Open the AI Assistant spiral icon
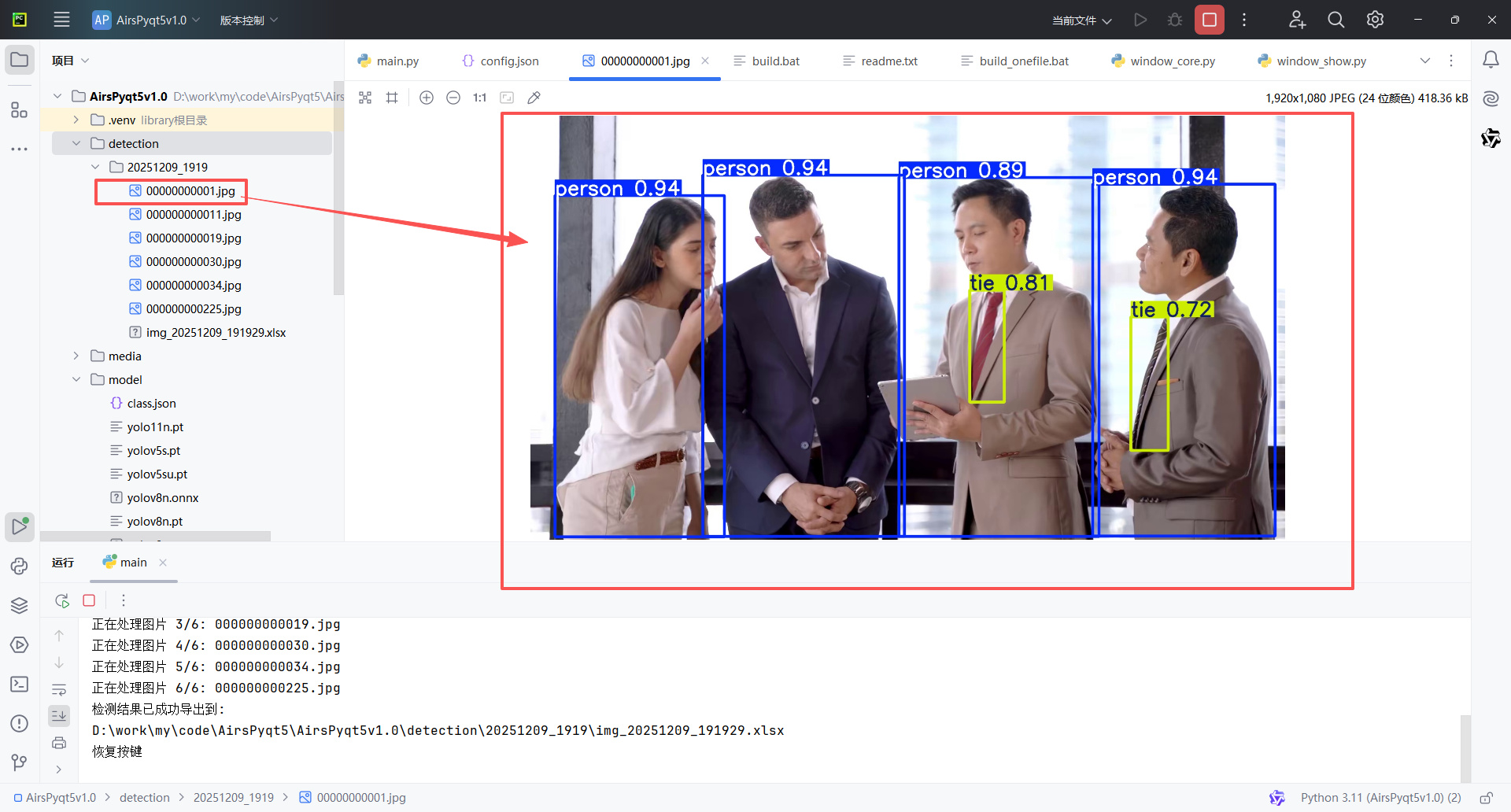The height and width of the screenshot is (812, 1511). (x=1491, y=98)
